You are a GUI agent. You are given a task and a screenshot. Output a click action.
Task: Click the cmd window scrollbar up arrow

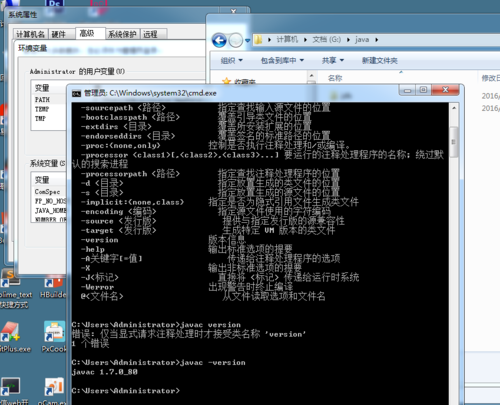coord(454,108)
